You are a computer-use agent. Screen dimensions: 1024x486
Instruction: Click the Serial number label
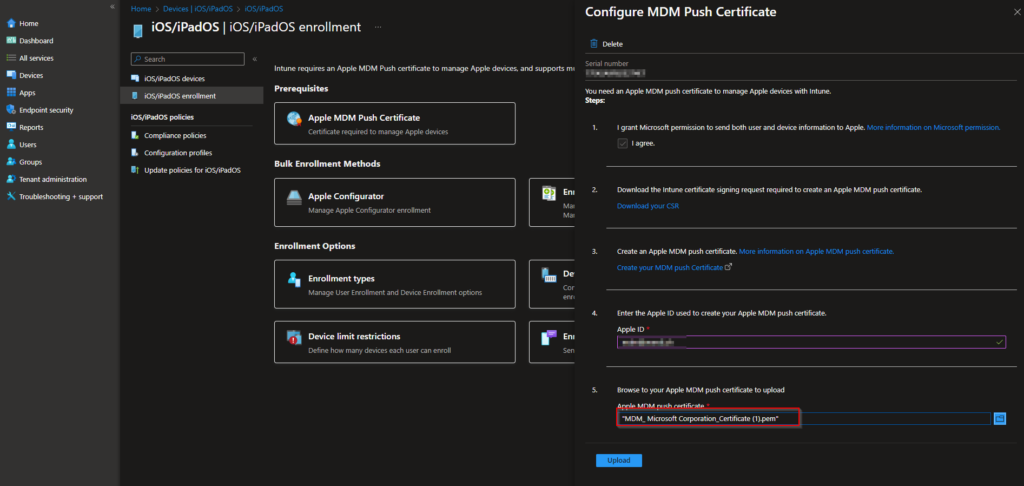pyautogui.click(x=607, y=63)
